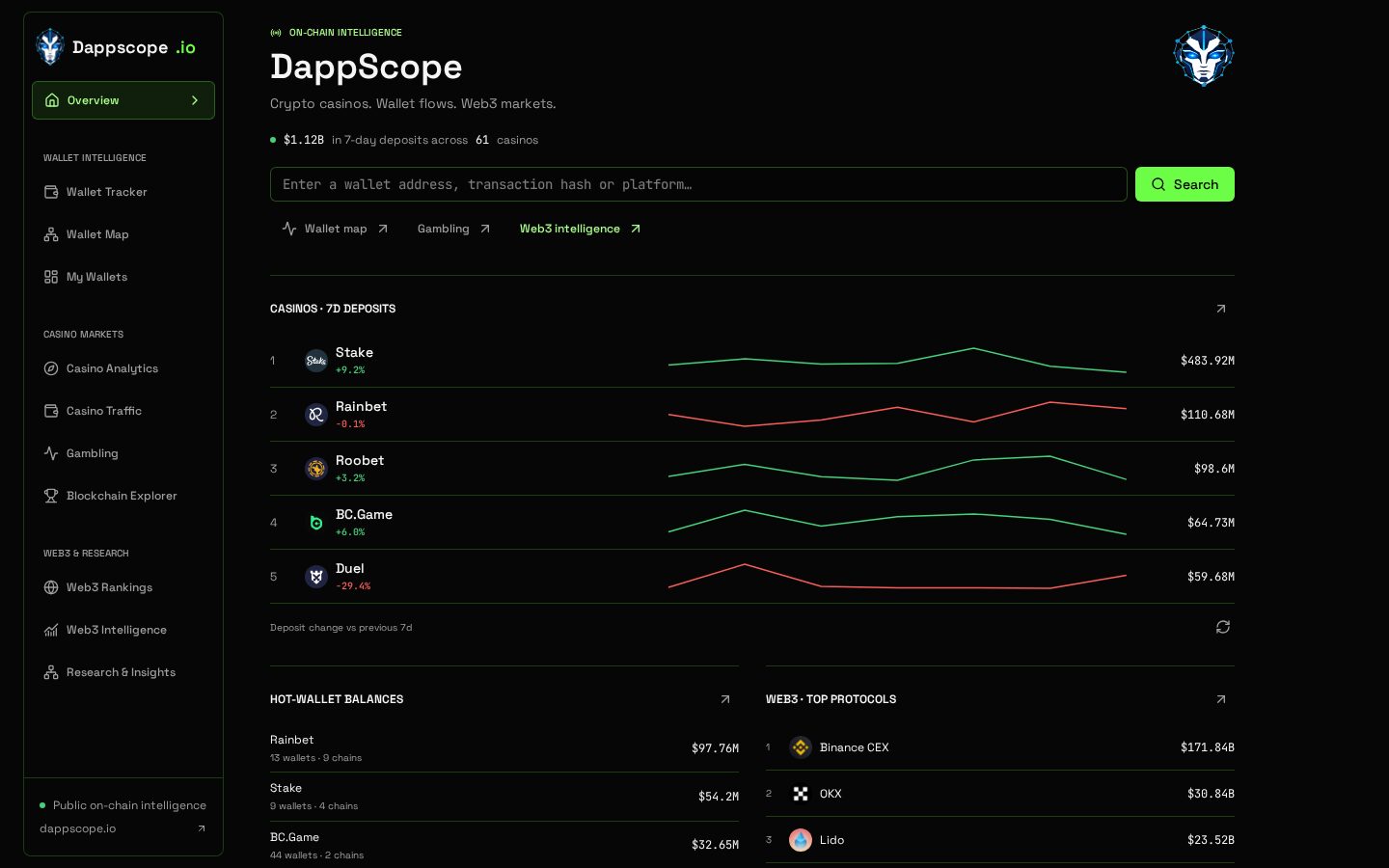Click the robot mascot avatar top right
The image size is (1389, 868).
pyautogui.click(x=1204, y=56)
